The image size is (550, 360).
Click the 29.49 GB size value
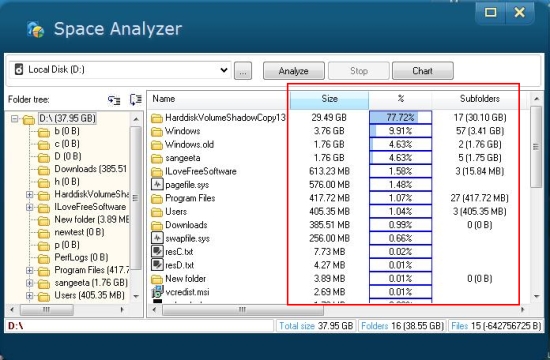(329, 118)
